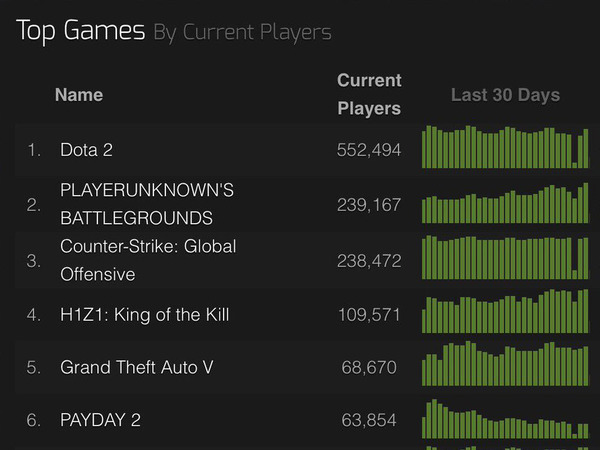Image resolution: width=600 pixels, height=450 pixels.
Task: Click Grand Theft Auto V's bar chart
Action: point(505,364)
